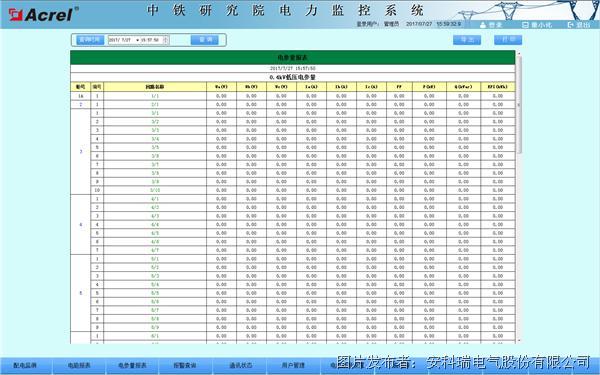Click the query date and time field
Image resolution: width=600 pixels, height=375 pixels.
coord(138,40)
